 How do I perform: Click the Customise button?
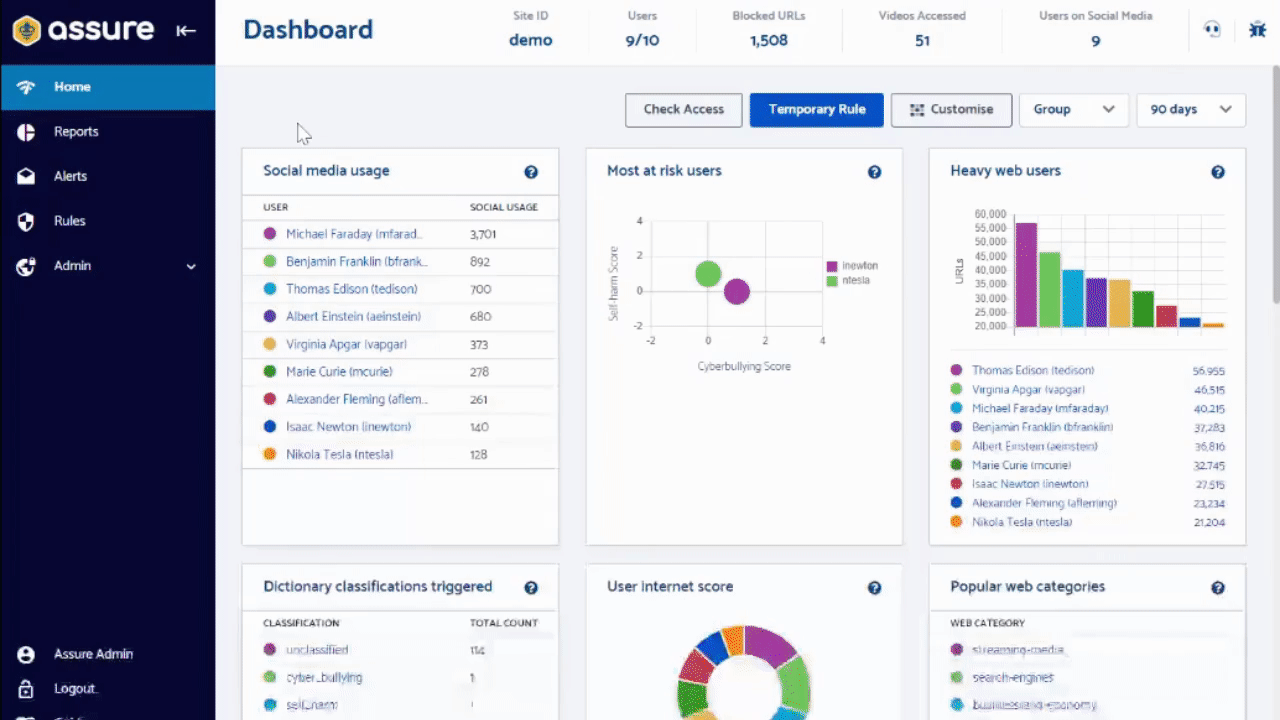click(x=951, y=110)
